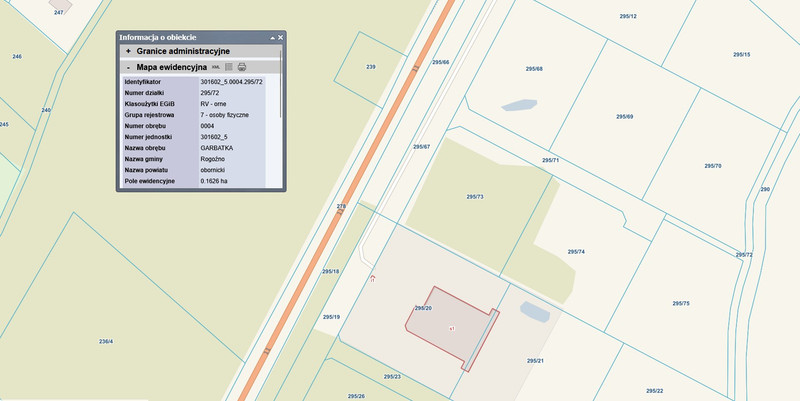
Task: Select parcel 239 on the map
Action: coord(370,67)
